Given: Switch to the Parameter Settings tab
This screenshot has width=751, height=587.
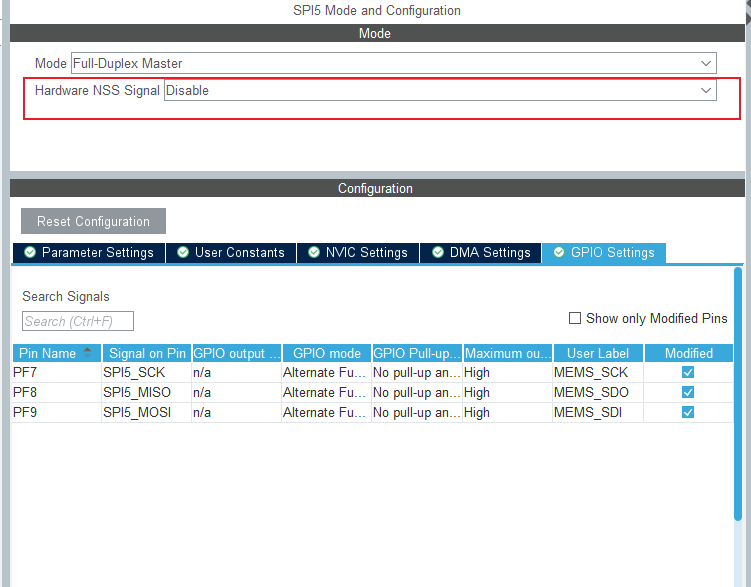Looking at the screenshot, I should (x=89, y=253).
